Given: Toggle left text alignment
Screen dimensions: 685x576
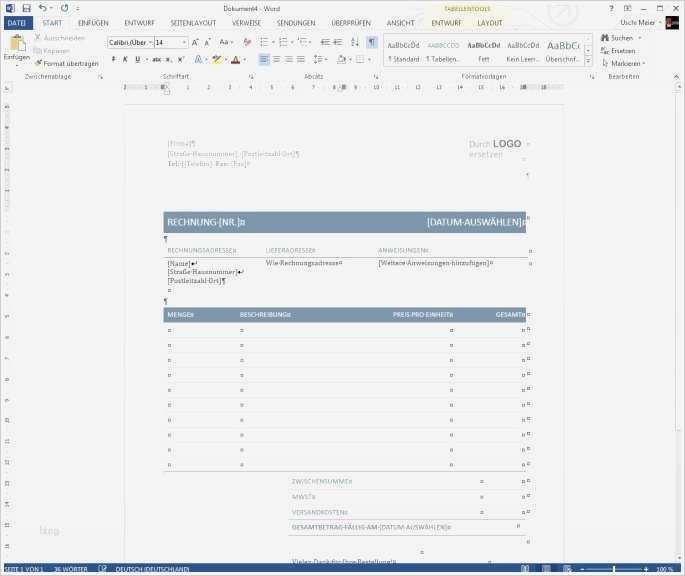Looking at the screenshot, I should point(264,59).
